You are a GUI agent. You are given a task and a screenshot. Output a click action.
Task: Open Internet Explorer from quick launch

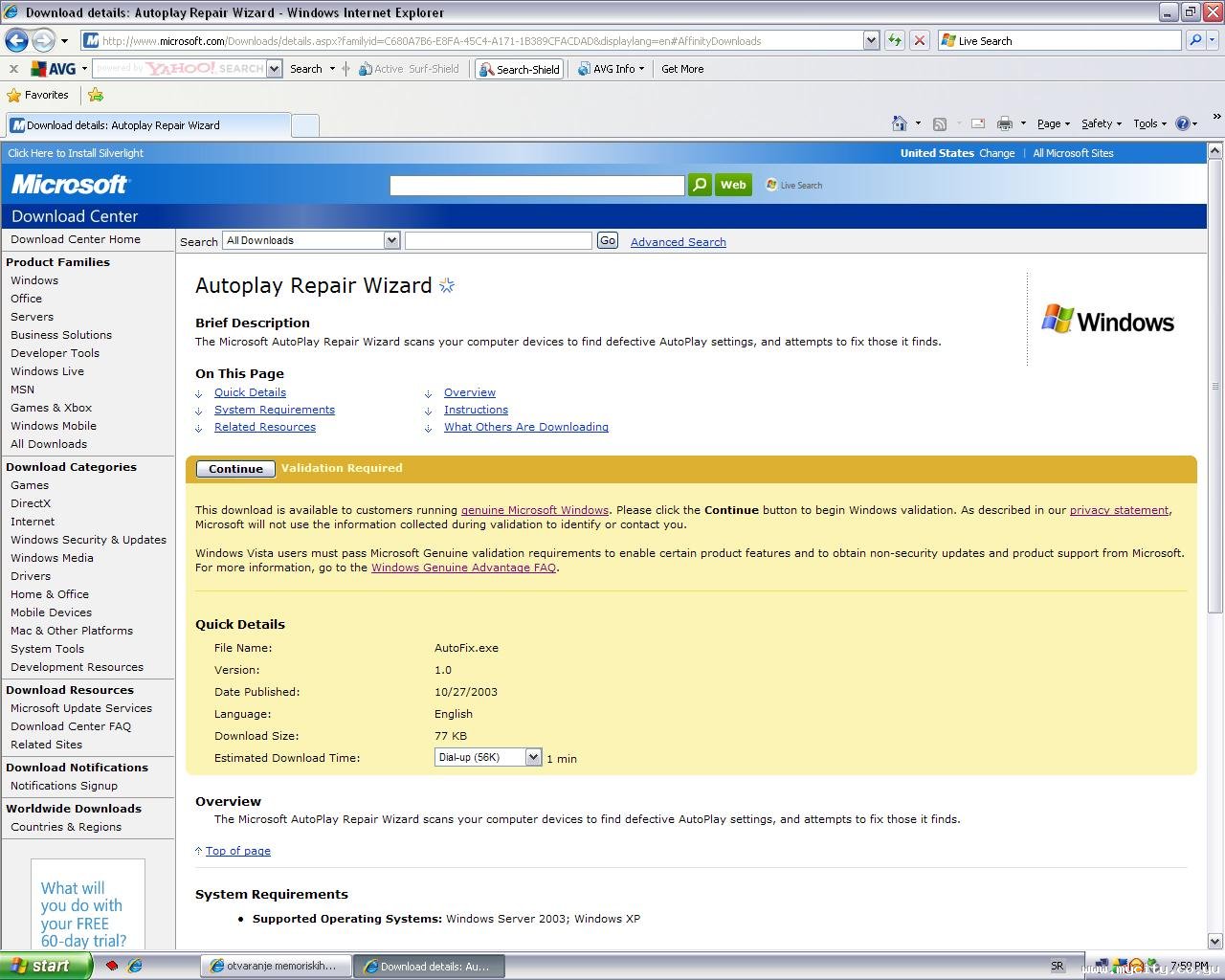coord(135,966)
